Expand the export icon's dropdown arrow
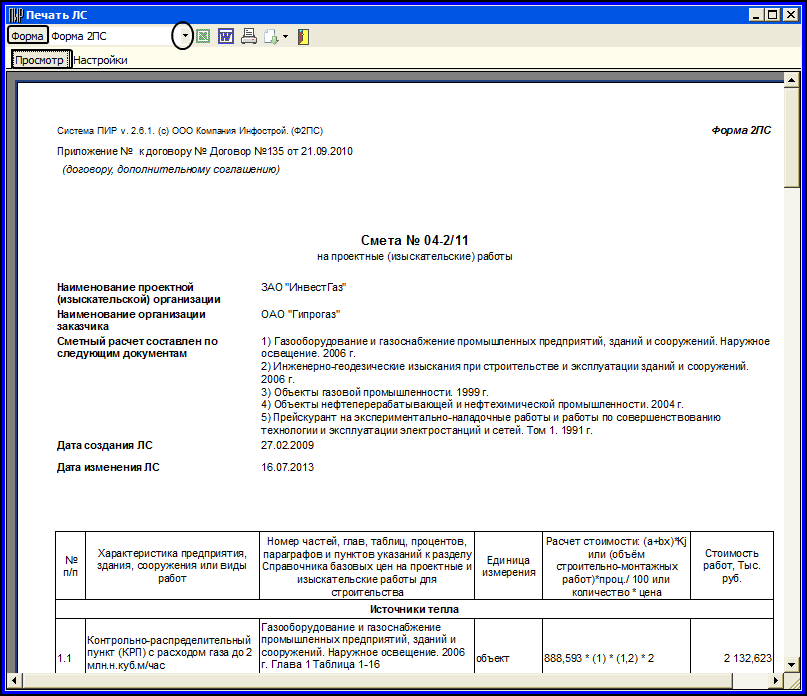The width and height of the screenshot is (807, 696). [x=286, y=37]
